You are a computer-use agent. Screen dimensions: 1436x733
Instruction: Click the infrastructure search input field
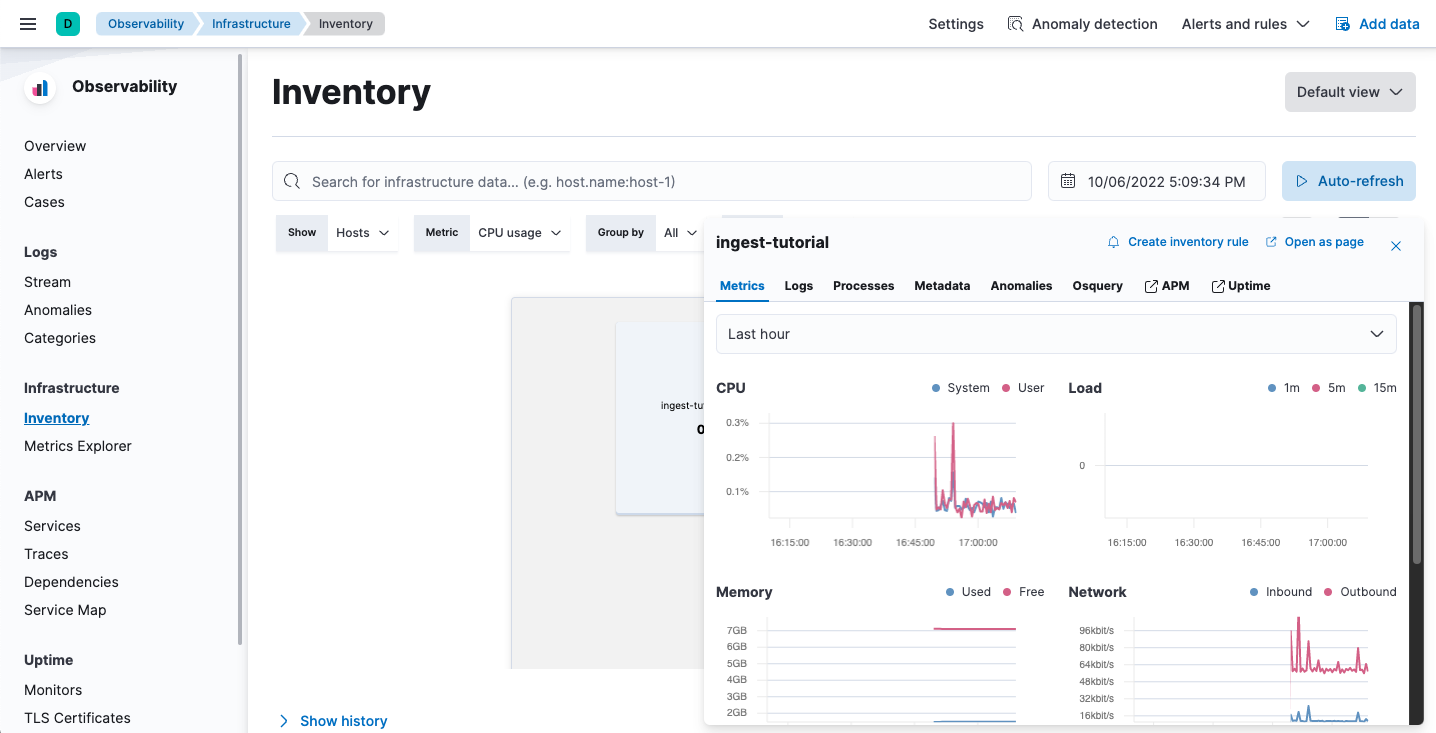coord(650,181)
